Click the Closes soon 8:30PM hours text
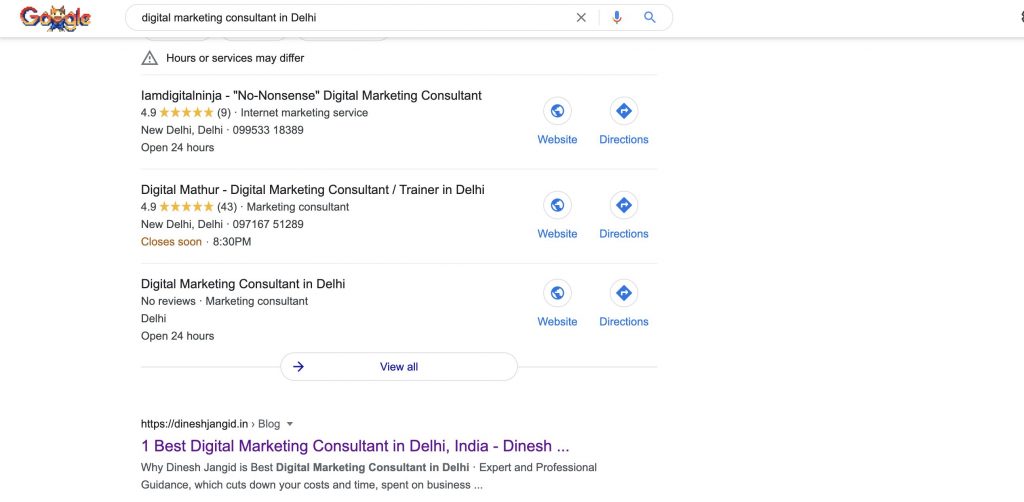 coord(196,242)
